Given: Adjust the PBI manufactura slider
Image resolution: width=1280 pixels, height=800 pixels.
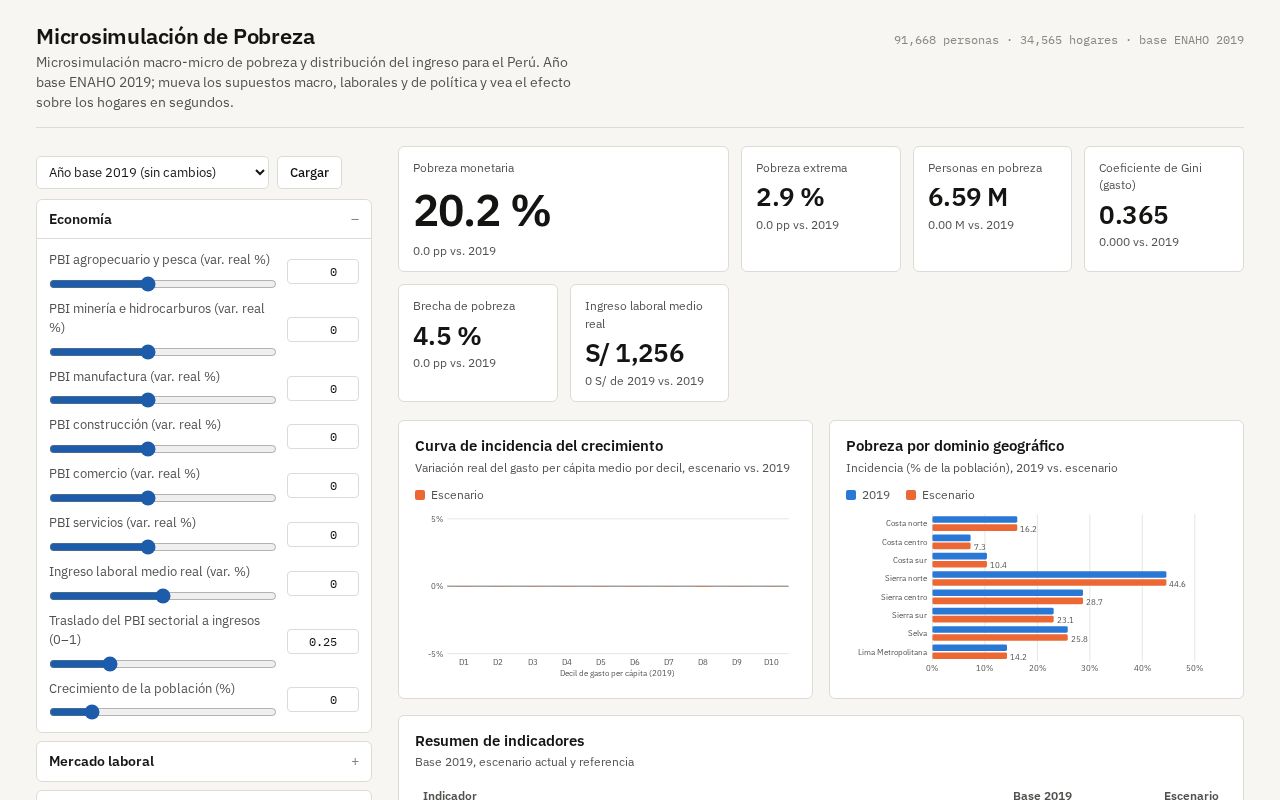Looking at the screenshot, I should point(163,400).
